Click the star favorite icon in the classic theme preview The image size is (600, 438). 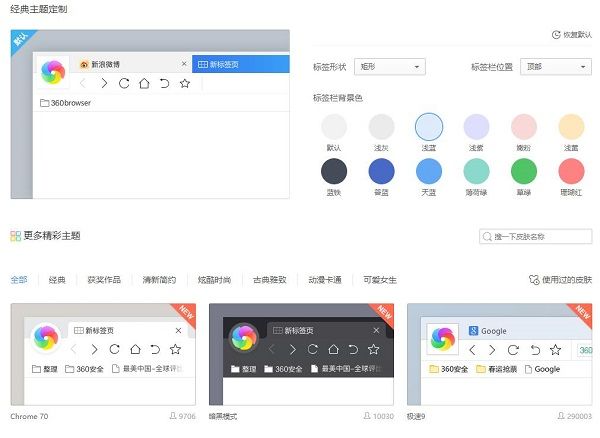pyautogui.click(x=185, y=83)
